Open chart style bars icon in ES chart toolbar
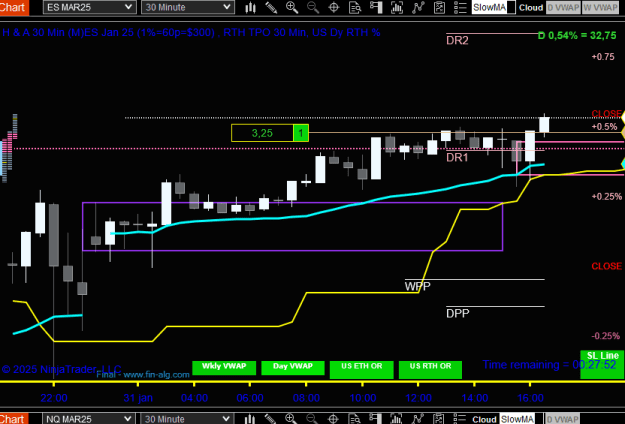Image resolution: width=625 pixels, height=424 pixels. [250, 8]
